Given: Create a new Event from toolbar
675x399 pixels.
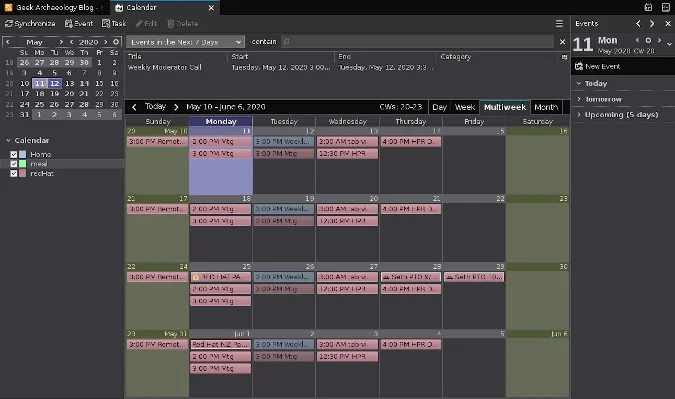Looking at the screenshot, I should click(78, 24).
